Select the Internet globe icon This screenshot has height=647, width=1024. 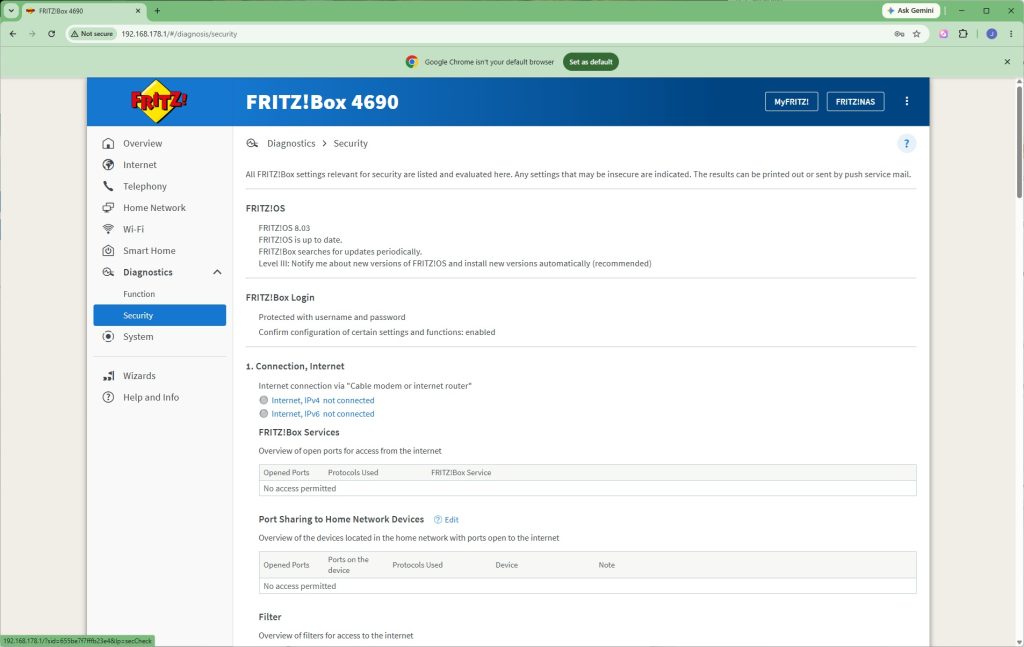click(108, 165)
